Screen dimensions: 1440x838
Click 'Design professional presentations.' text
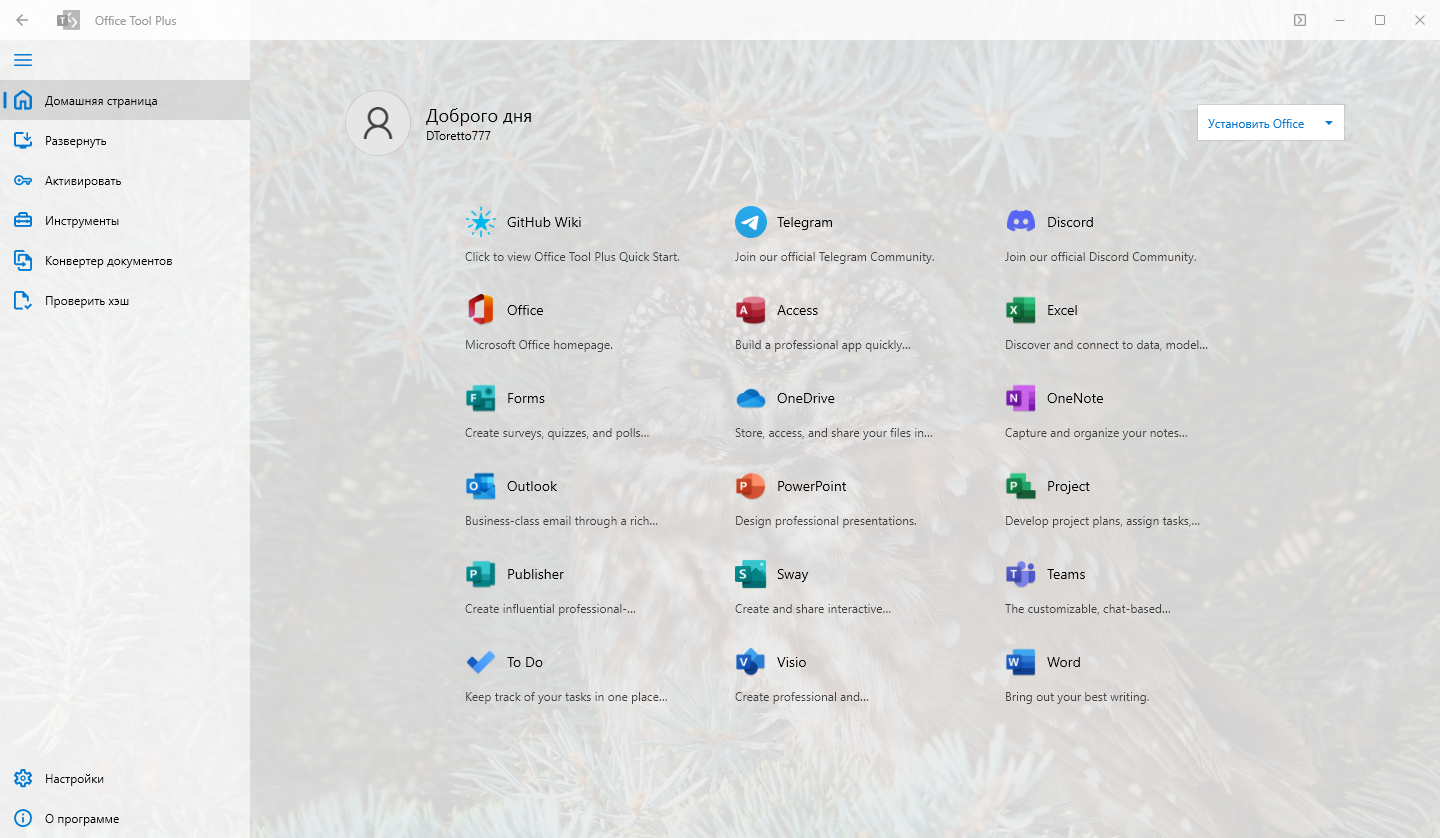pyautogui.click(x=826, y=521)
